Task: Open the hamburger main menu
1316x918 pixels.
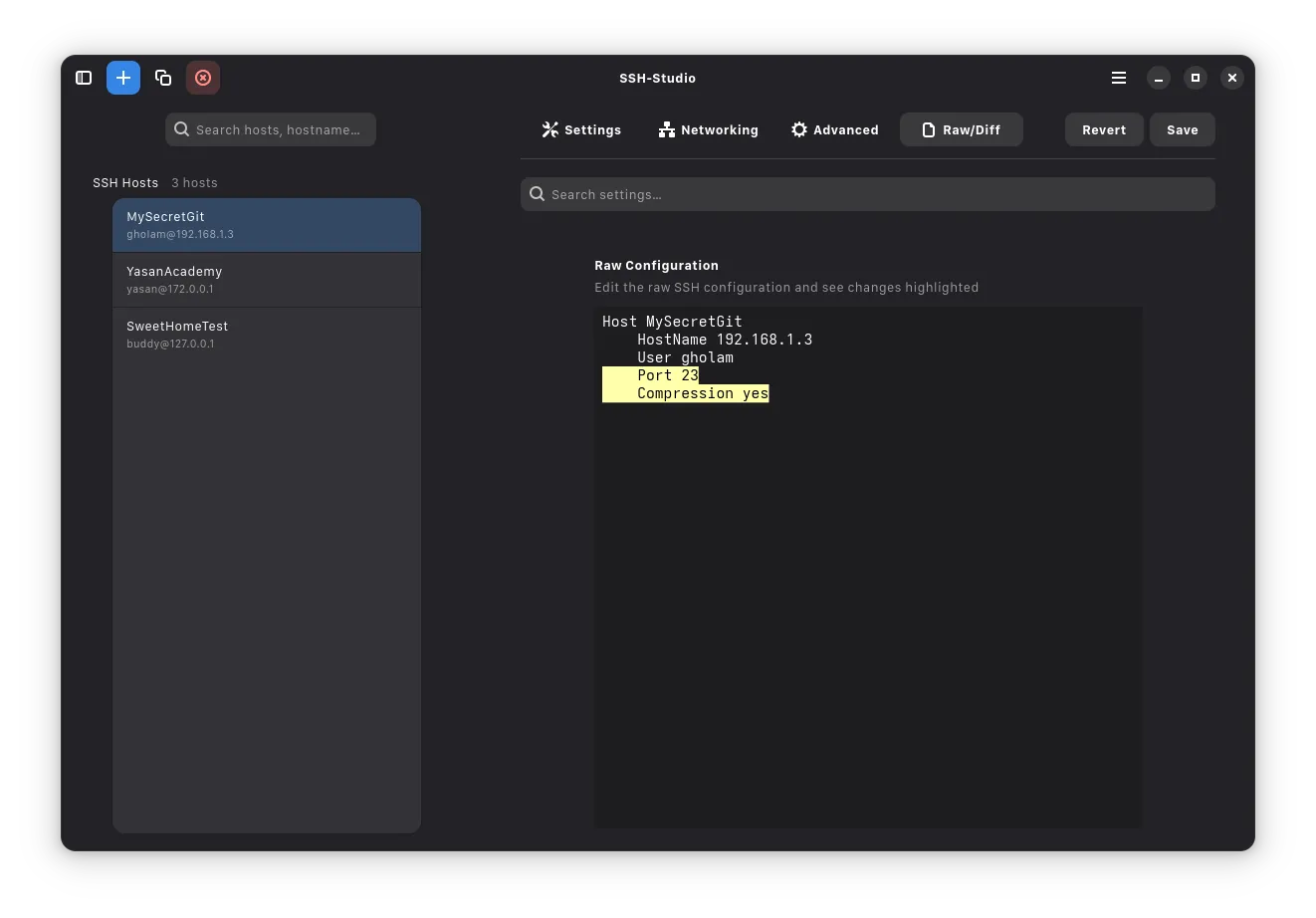Action: 1119,78
